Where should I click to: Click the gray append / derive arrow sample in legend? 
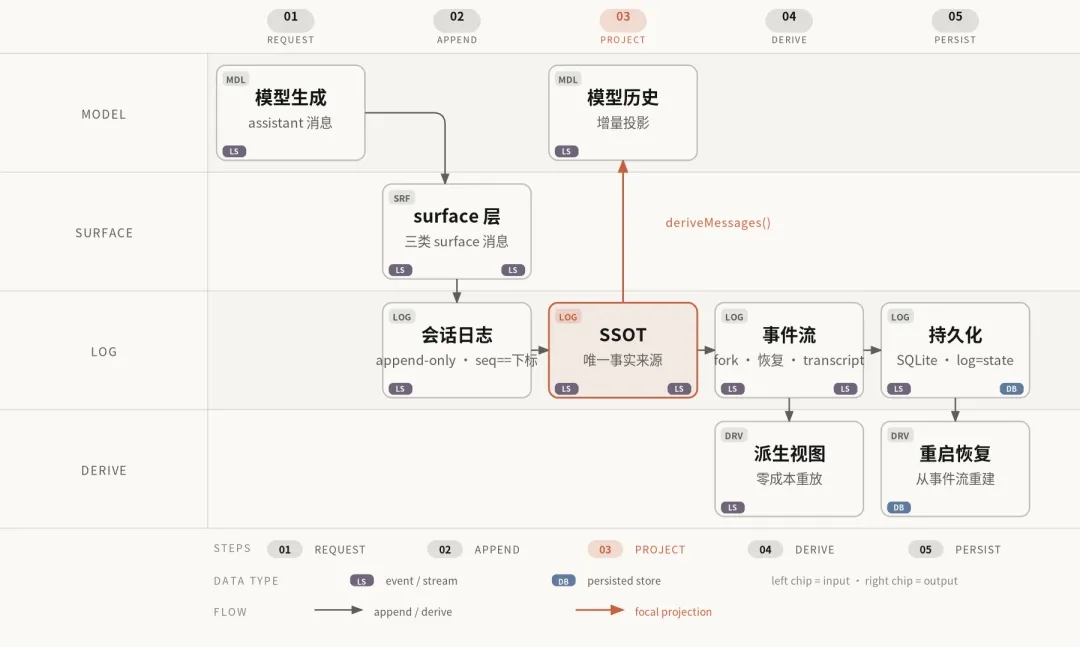pyautogui.click(x=338, y=610)
